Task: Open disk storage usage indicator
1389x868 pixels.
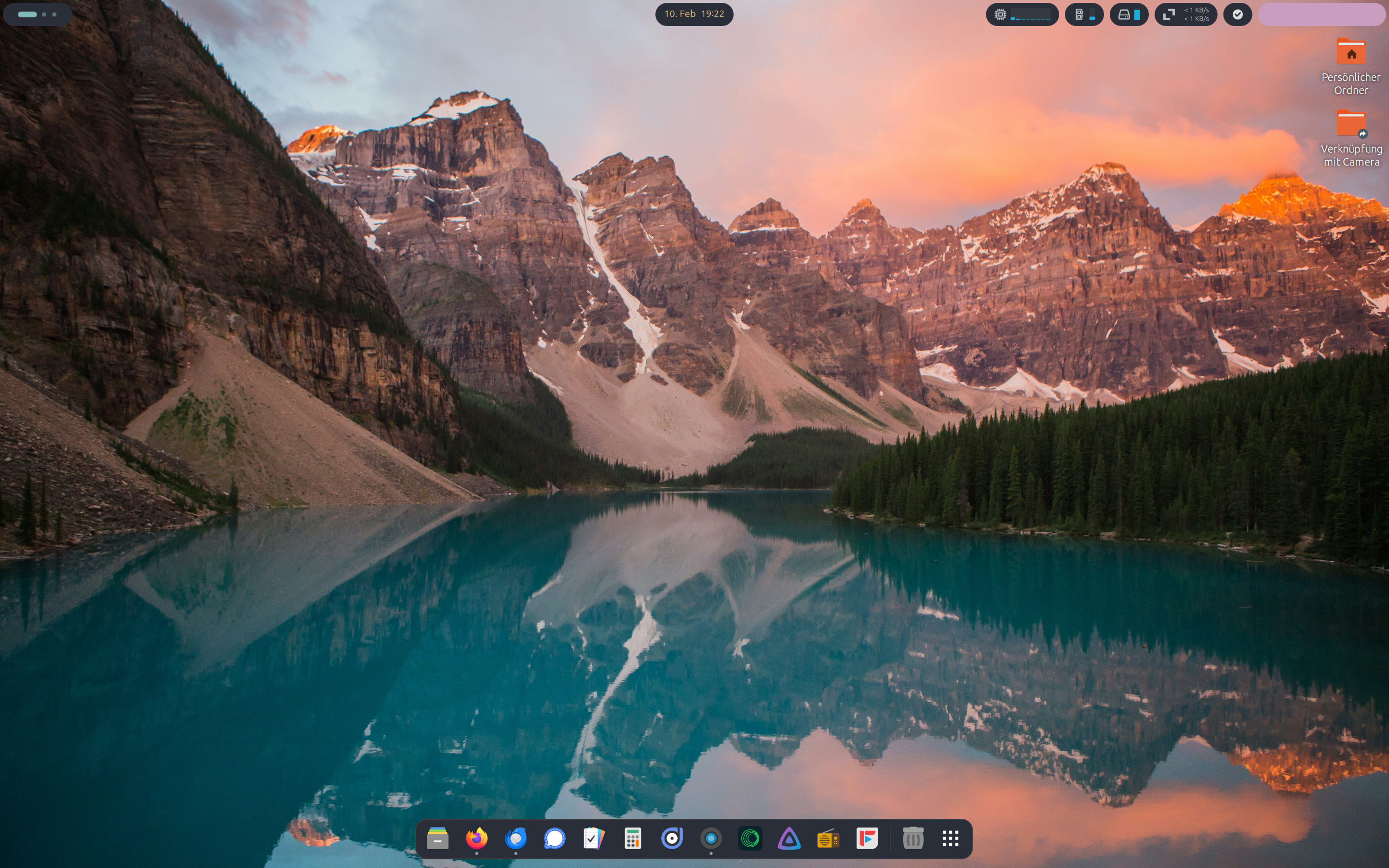Action: tap(1129, 14)
